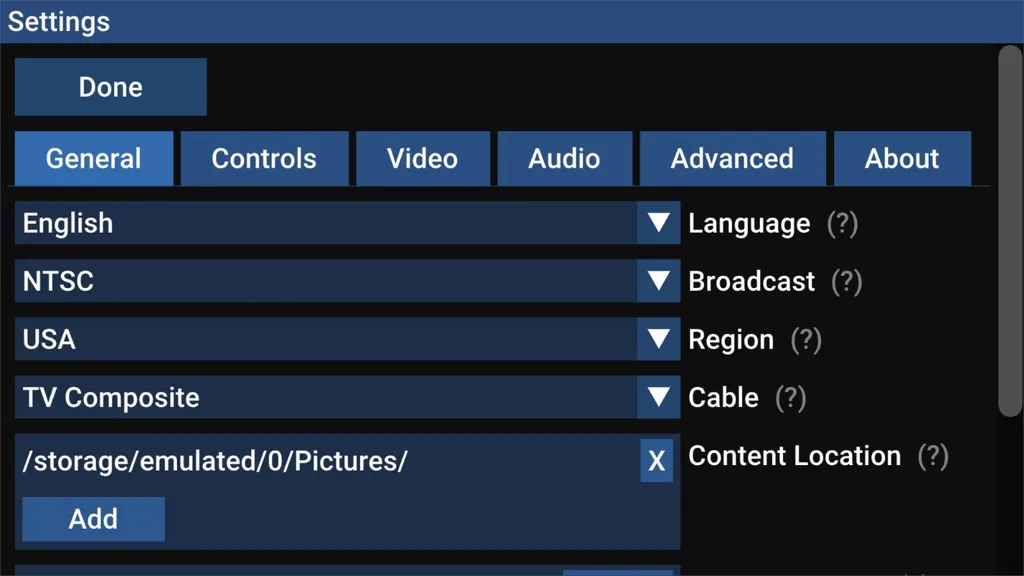Click the Broadcast label
The height and width of the screenshot is (576, 1024).
coord(752,281)
